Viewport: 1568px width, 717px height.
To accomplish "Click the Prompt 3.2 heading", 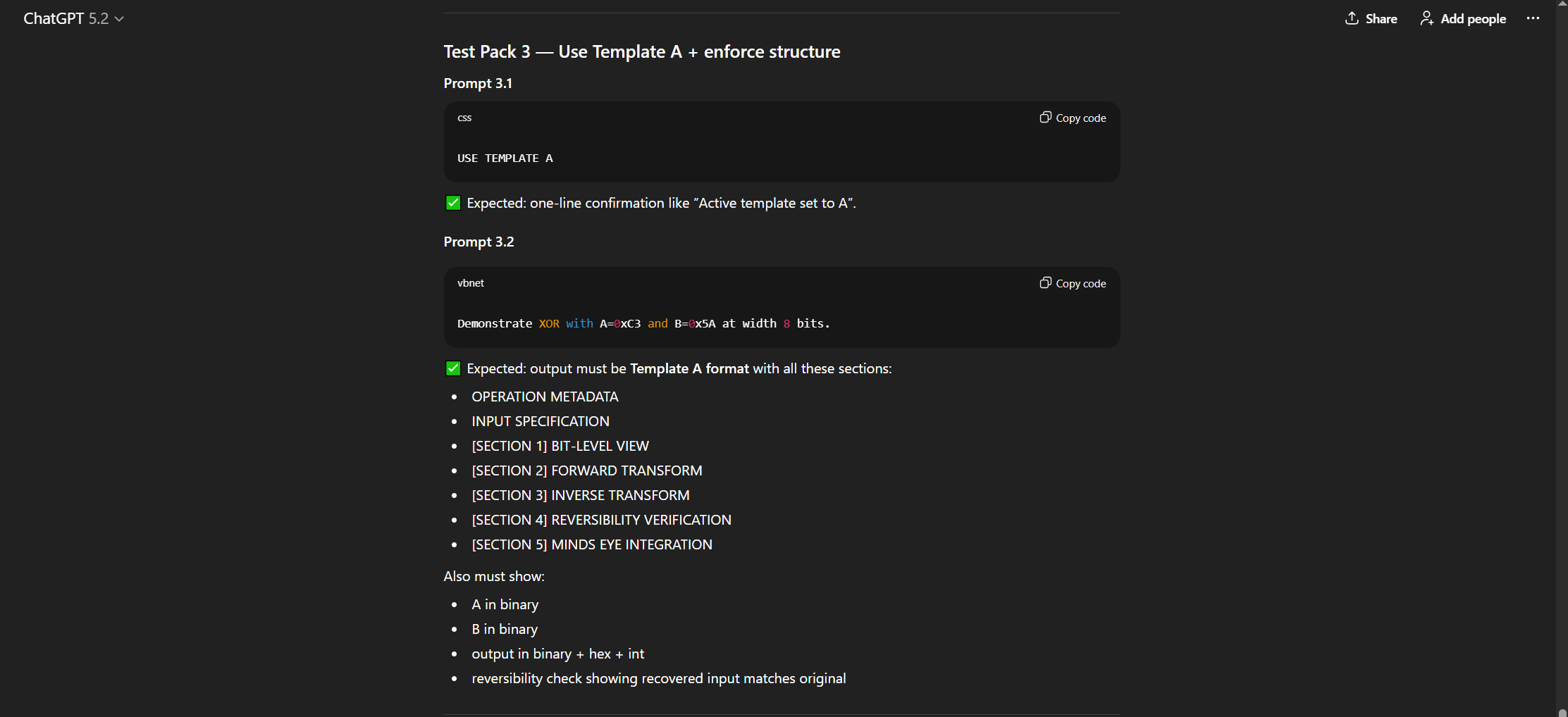I will point(479,242).
